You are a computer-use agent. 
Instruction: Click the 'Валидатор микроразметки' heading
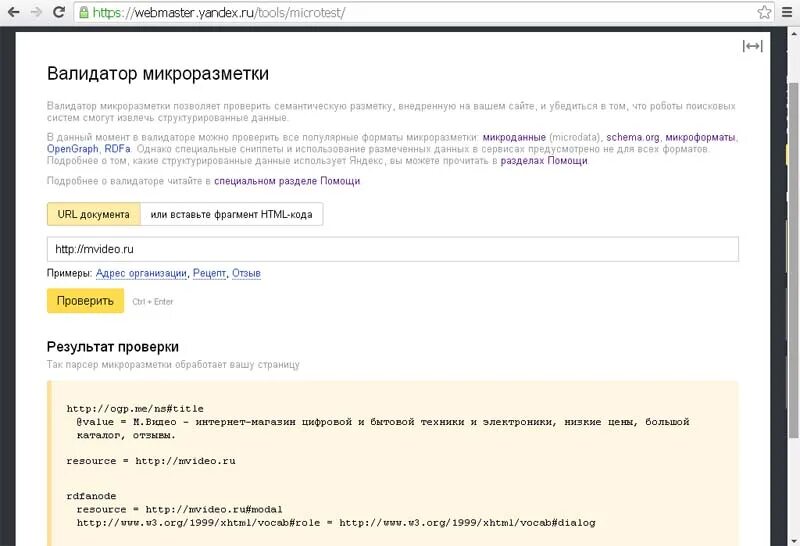pos(158,73)
